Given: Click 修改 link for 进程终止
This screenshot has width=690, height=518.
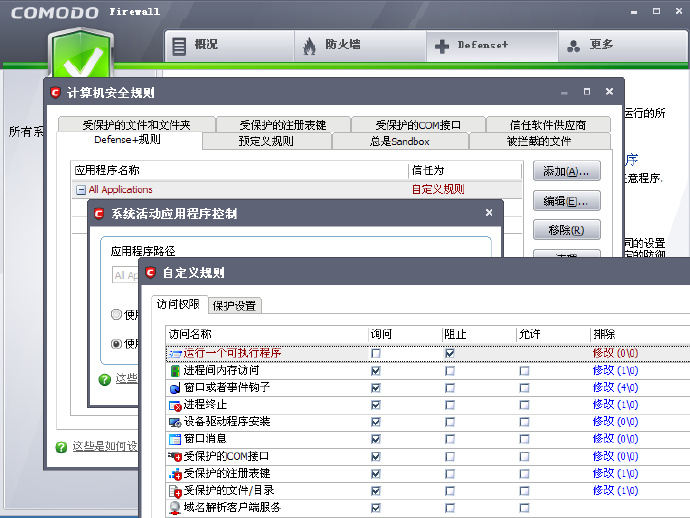Looking at the screenshot, I should pos(615,404).
